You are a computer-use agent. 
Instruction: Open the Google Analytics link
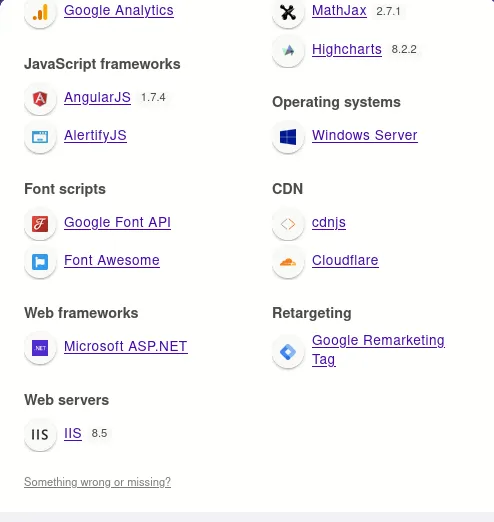tap(119, 10)
